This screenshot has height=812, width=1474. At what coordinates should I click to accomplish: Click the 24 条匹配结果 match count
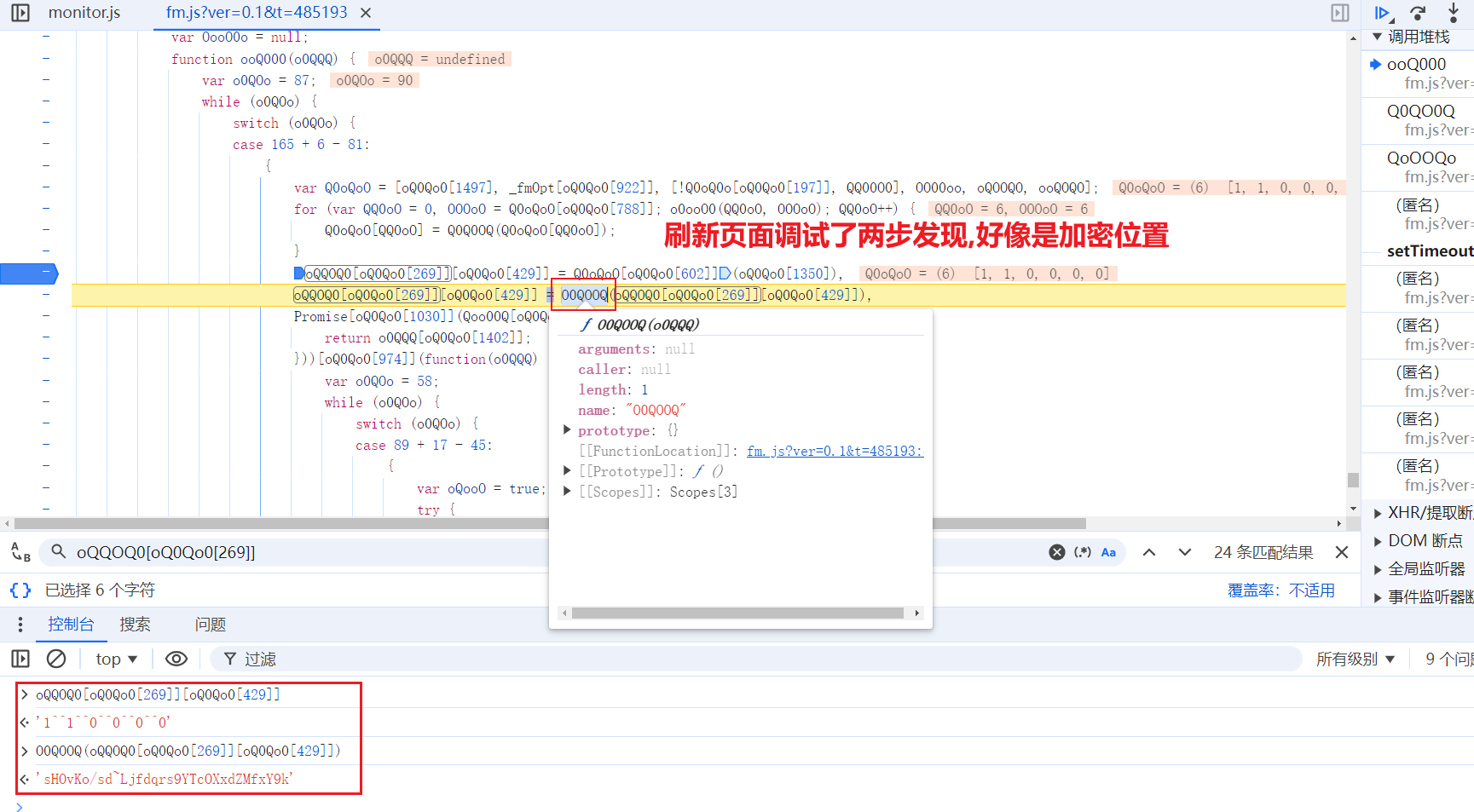coord(1263,552)
